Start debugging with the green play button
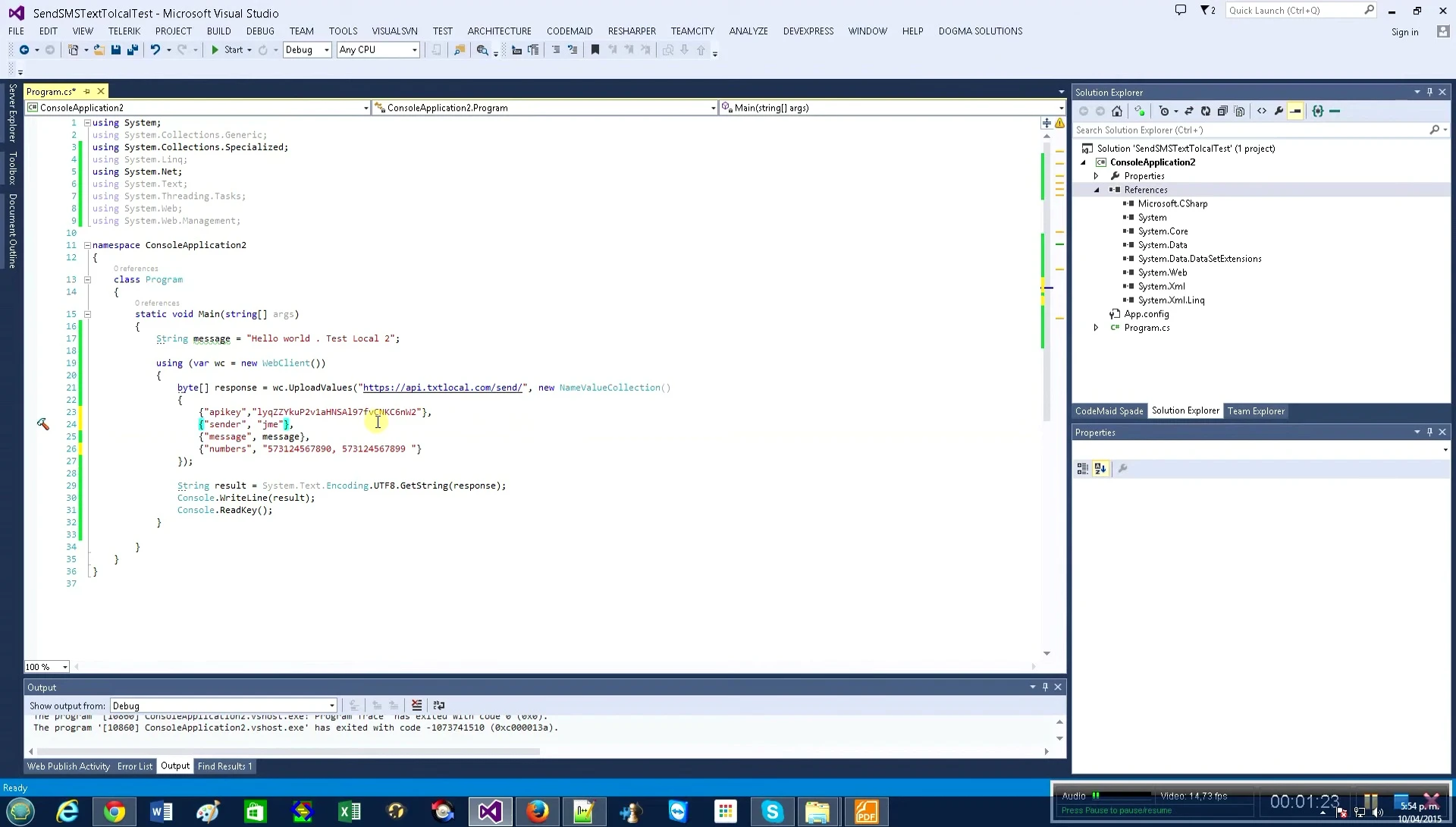Viewport: 1456px width, 827px height. tap(215, 50)
